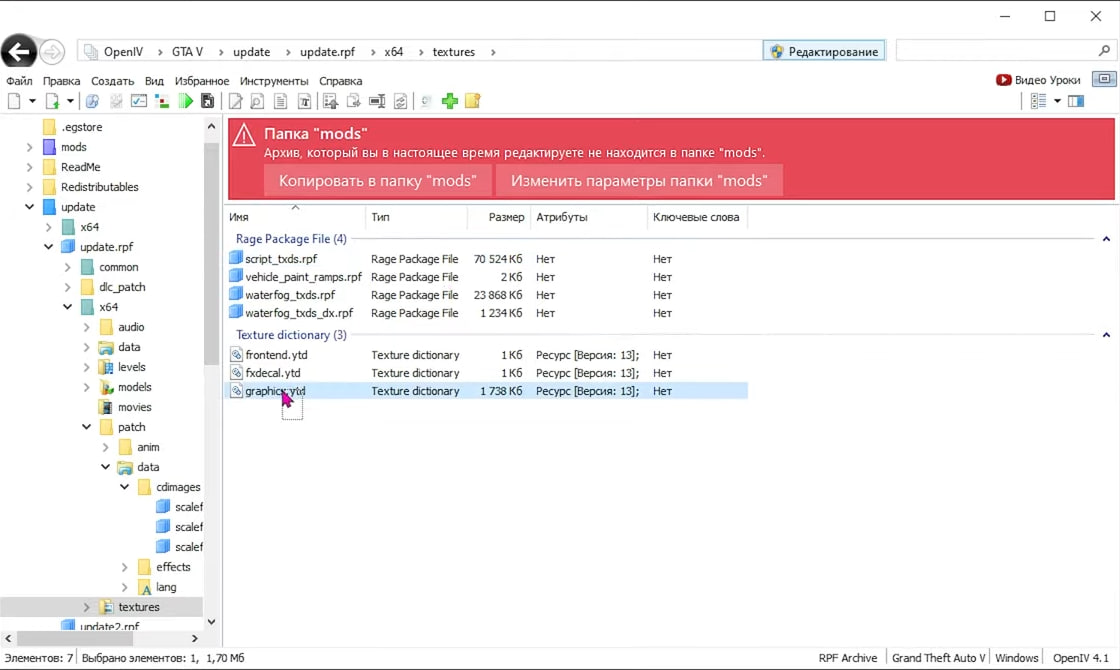Click the rename text-cursor toolbar icon
Image resolution: width=1120 pixels, height=670 pixels.
[377, 101]
